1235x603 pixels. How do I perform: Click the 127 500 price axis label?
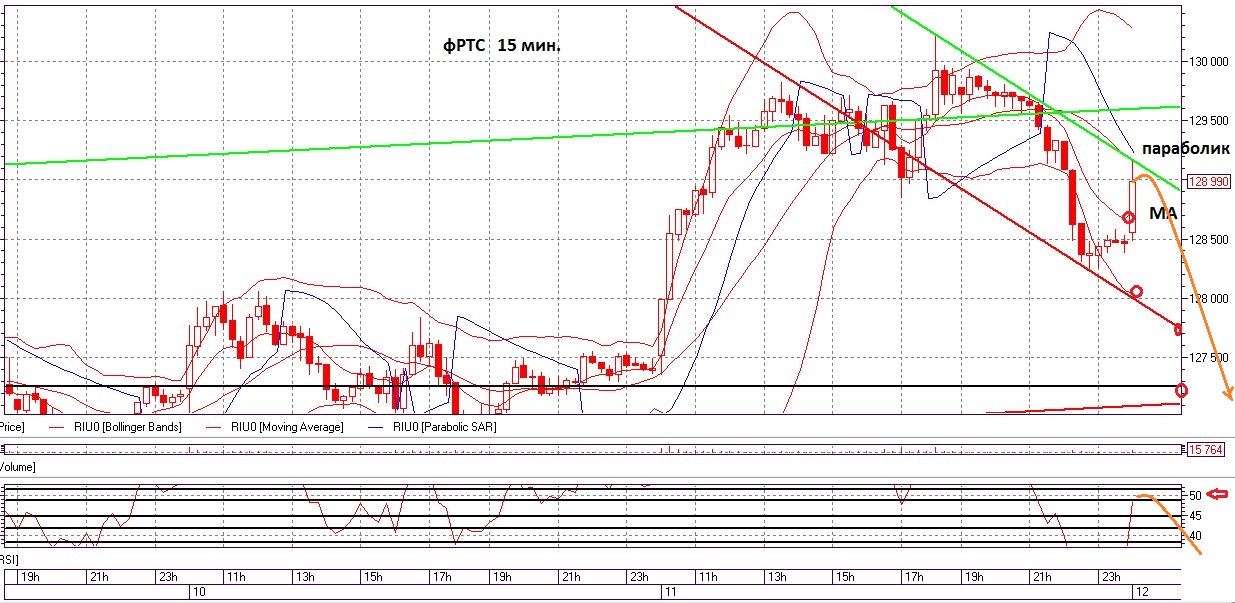click(1208, 358)
